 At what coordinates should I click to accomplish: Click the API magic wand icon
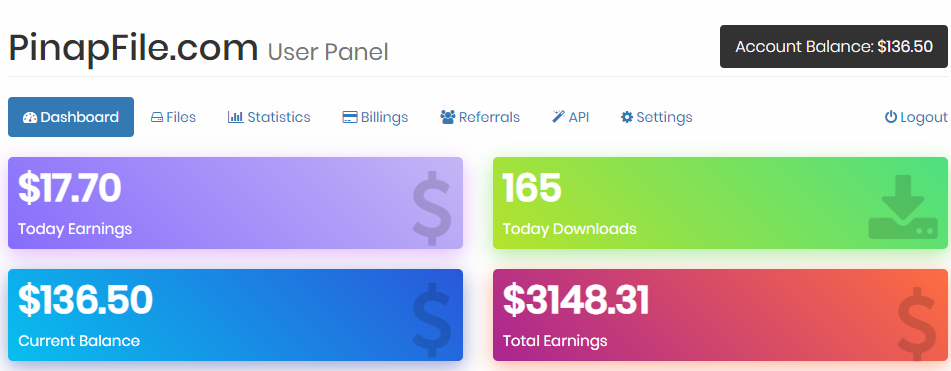coord(558,117)
